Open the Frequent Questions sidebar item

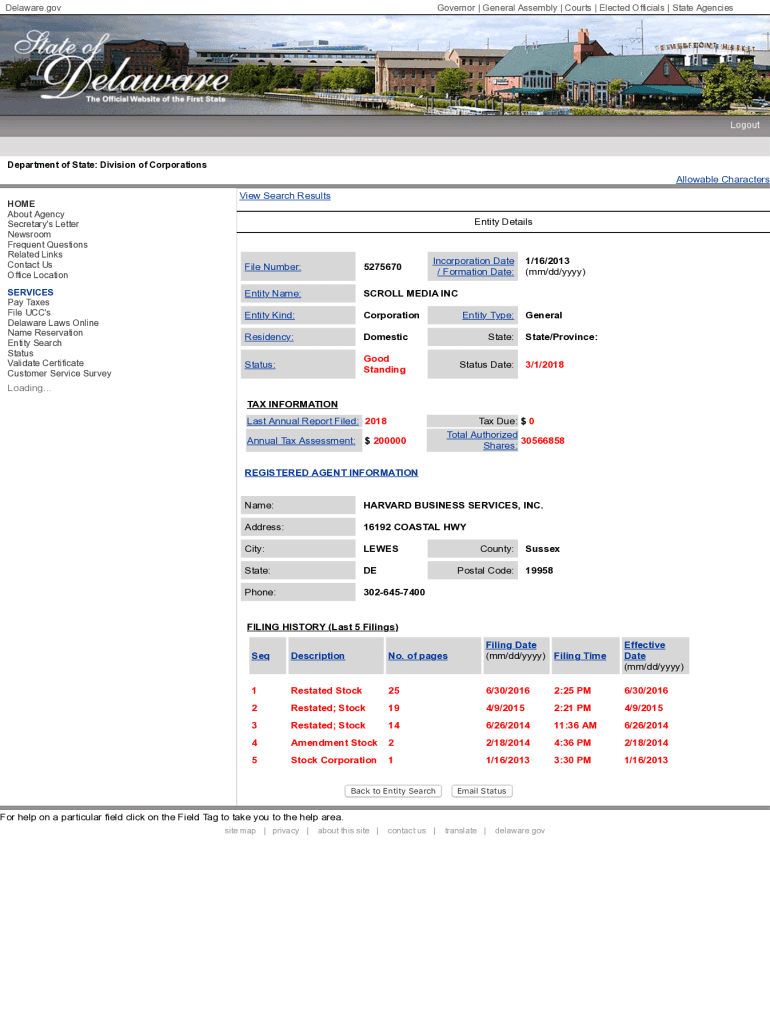[x=47, y=245]
